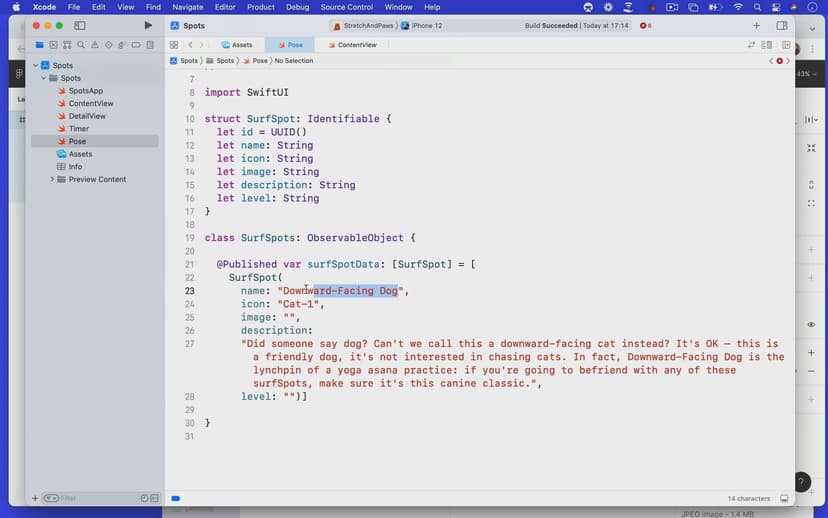Open the related items grid icon
The height and width of the screenshot is (518, 828).
(x=174, y=45)
